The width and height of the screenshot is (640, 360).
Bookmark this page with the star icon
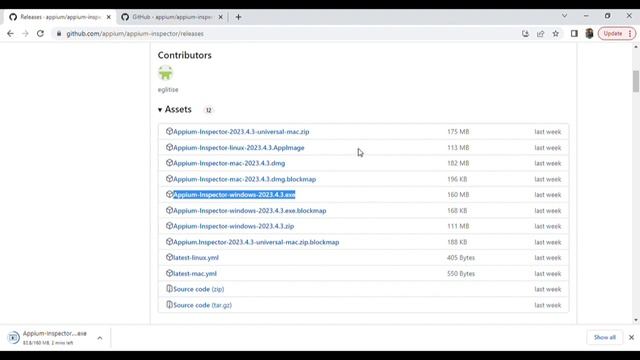pos(556,34)
